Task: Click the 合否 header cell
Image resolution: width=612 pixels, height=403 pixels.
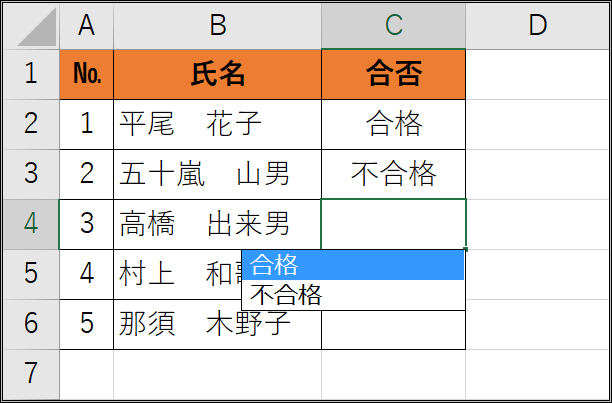Action: 393,74
